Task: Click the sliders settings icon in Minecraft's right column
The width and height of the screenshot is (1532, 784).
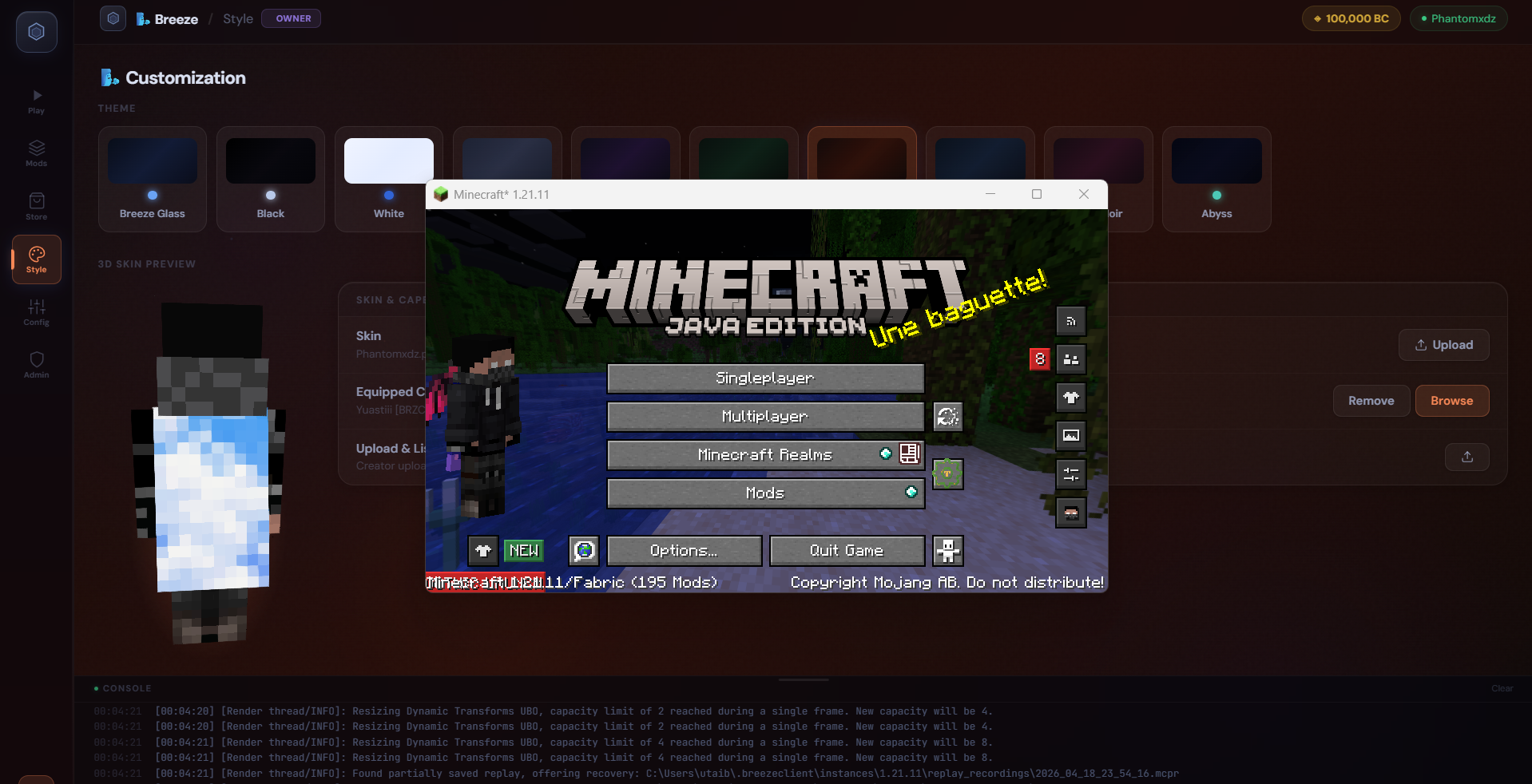Action: click(1070, 474)
